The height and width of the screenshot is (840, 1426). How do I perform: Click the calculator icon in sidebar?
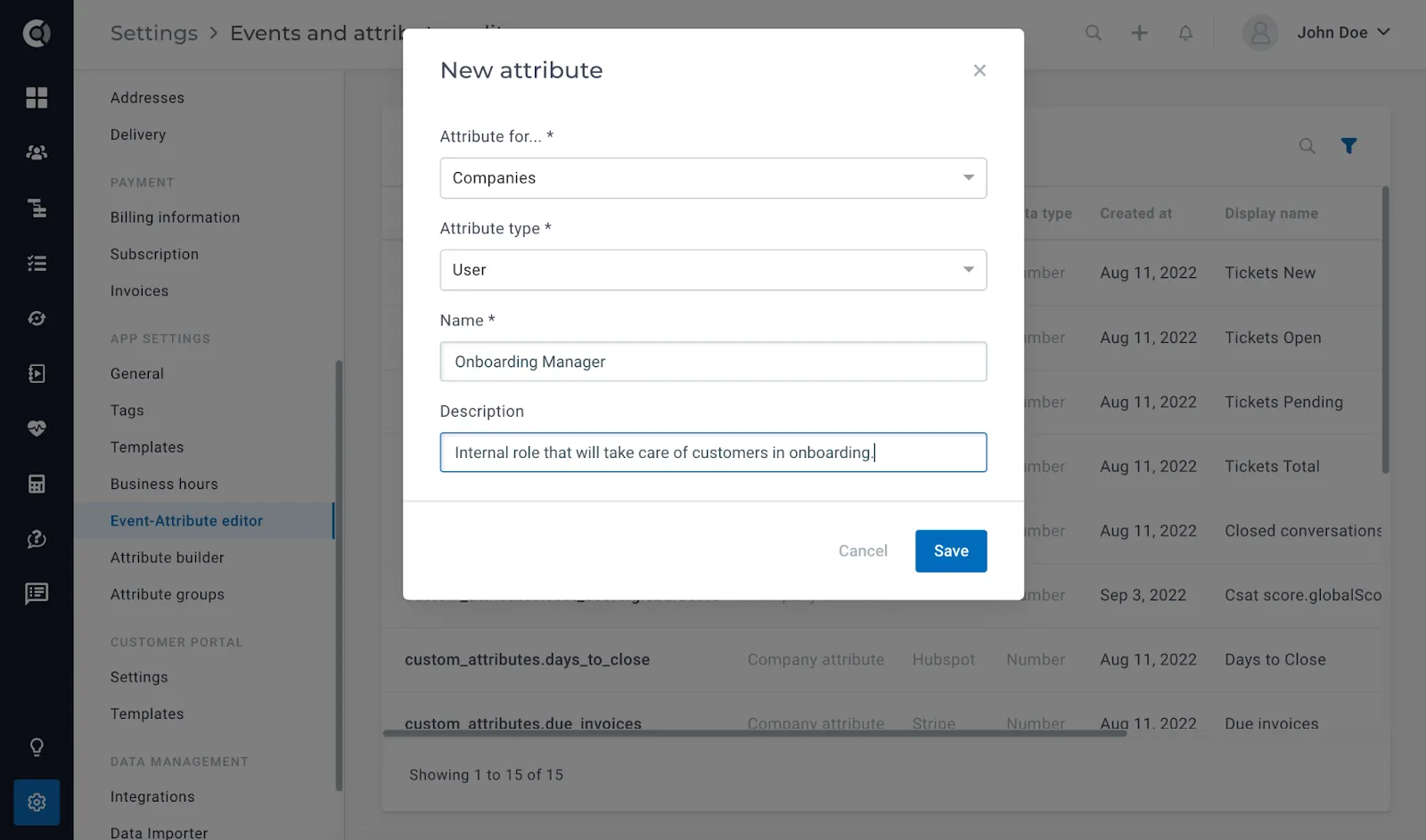37,484
